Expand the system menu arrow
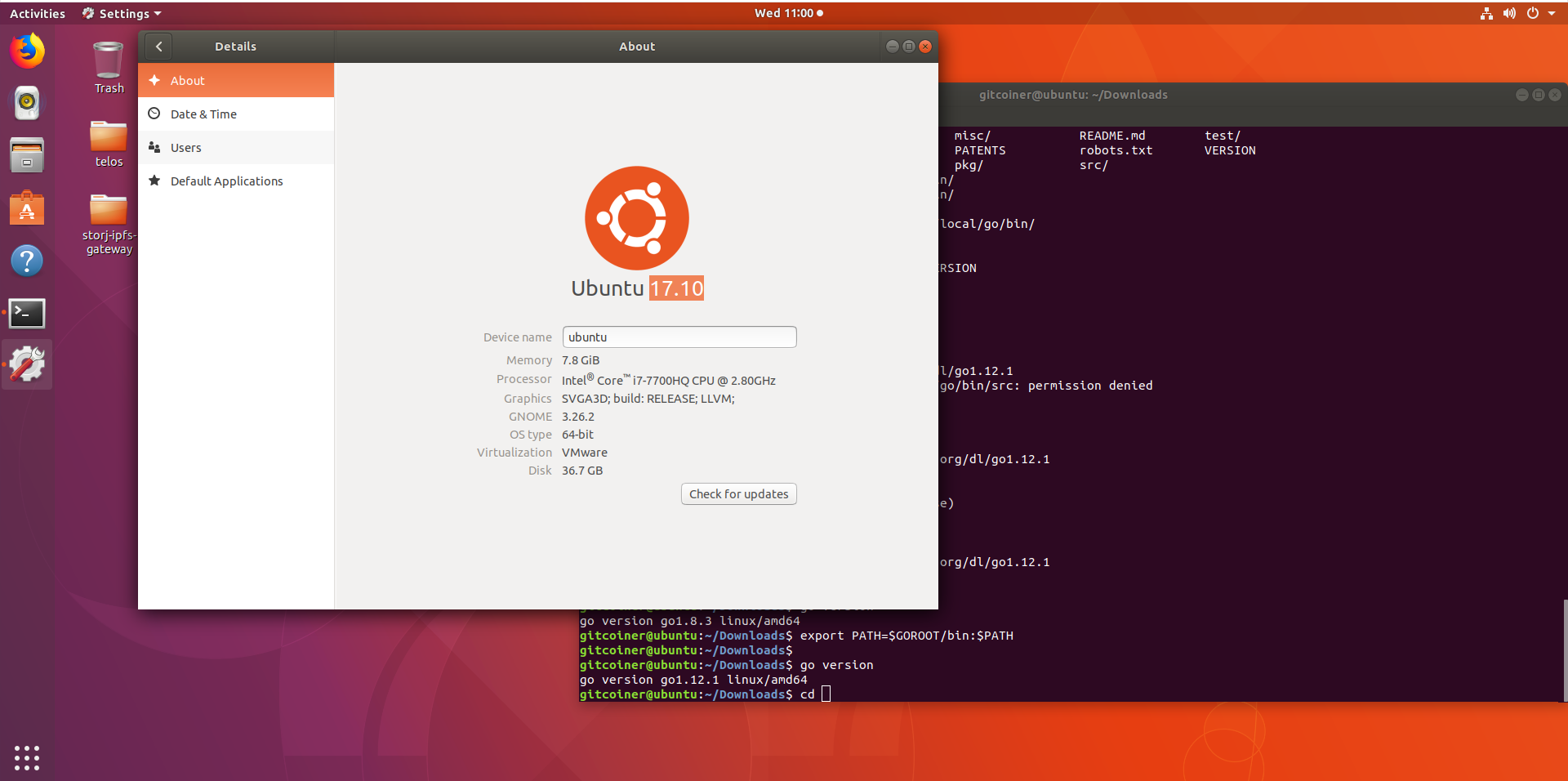 coord(1552,13)
